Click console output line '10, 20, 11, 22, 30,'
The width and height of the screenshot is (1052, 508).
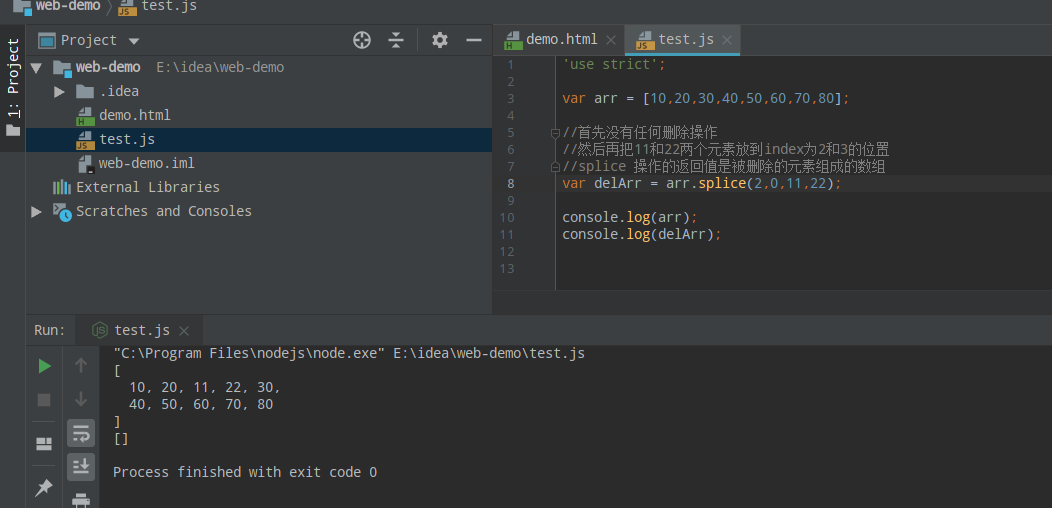click(205, 387)
